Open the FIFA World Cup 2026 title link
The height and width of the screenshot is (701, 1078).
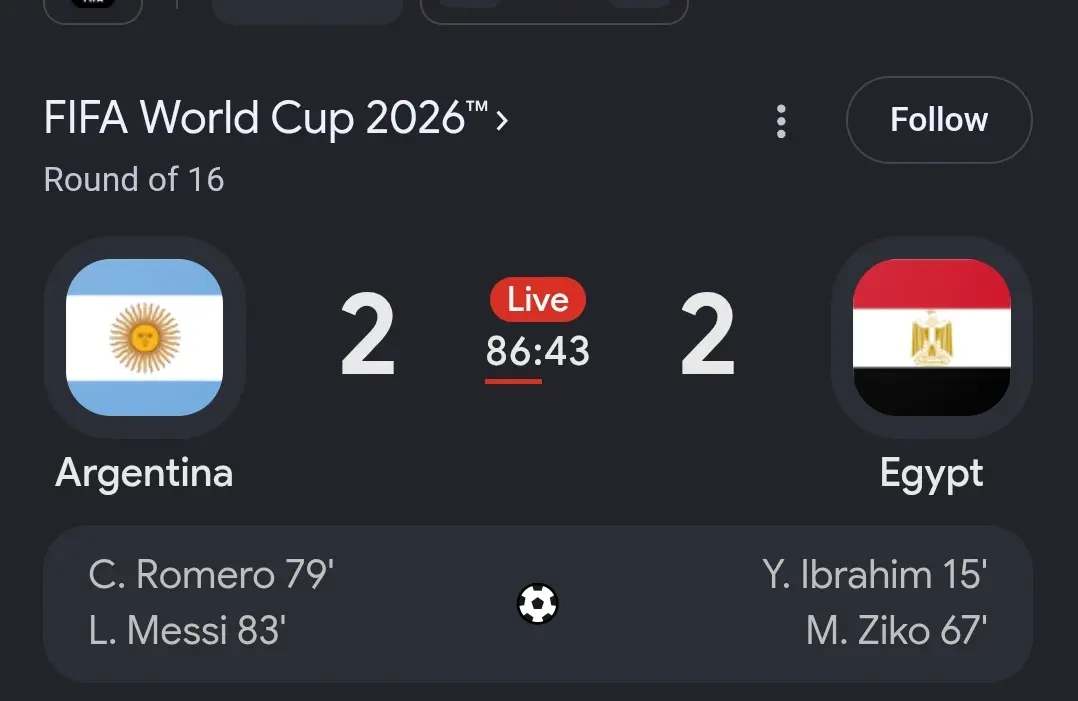pos(267,118)
